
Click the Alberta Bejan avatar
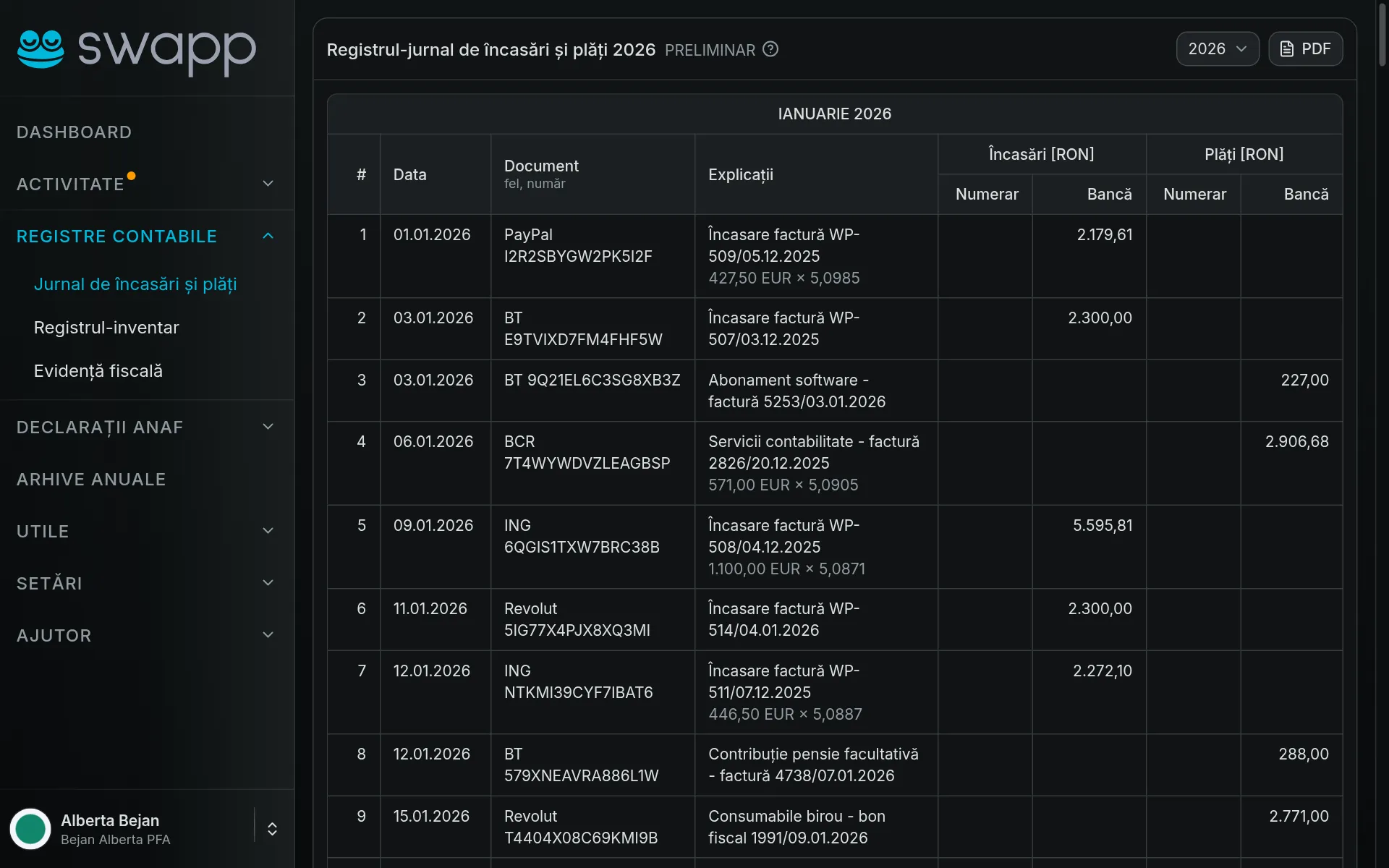tap(30, 828)
